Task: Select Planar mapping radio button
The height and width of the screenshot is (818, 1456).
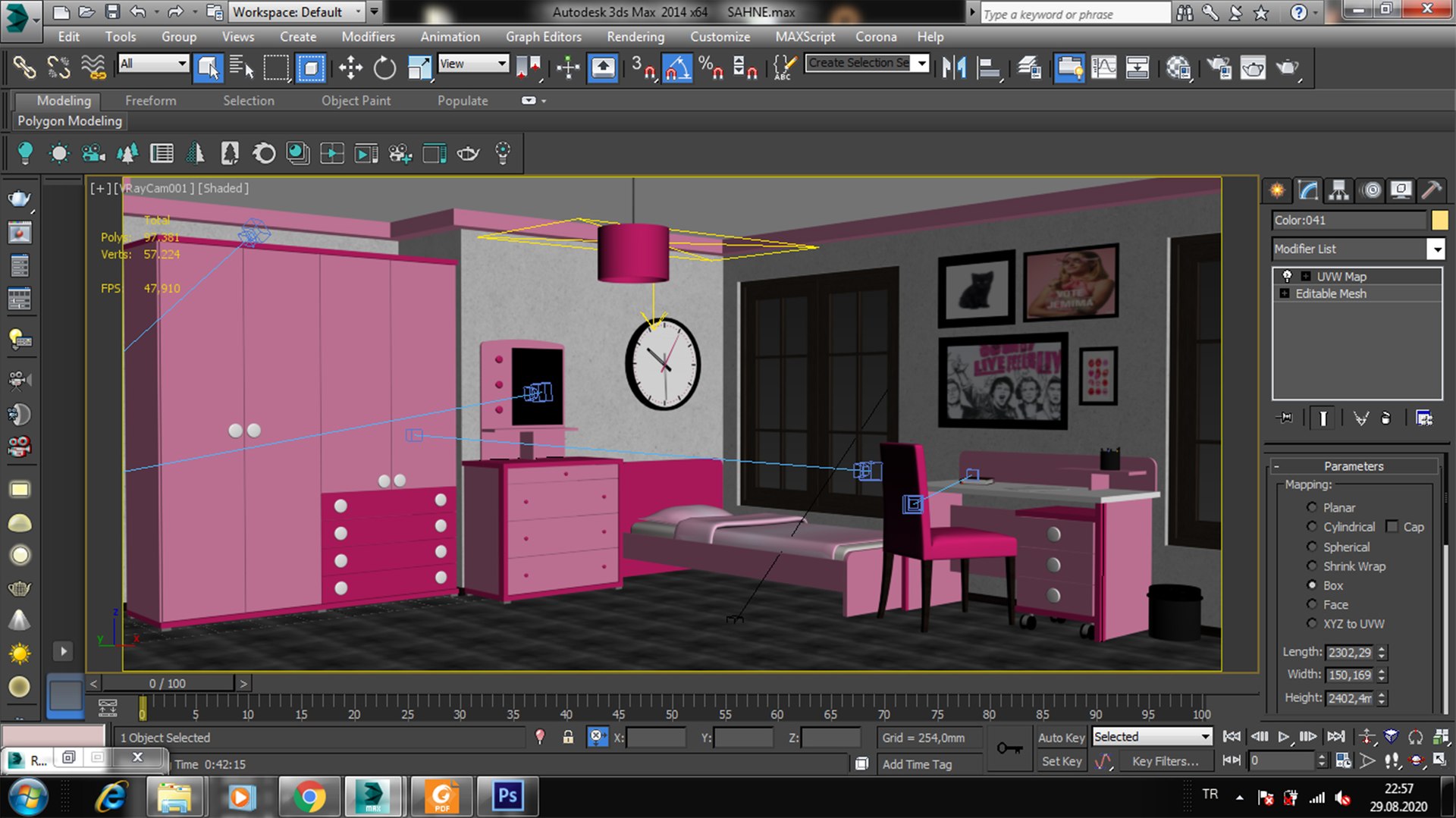Action: tap(1312, 507)
